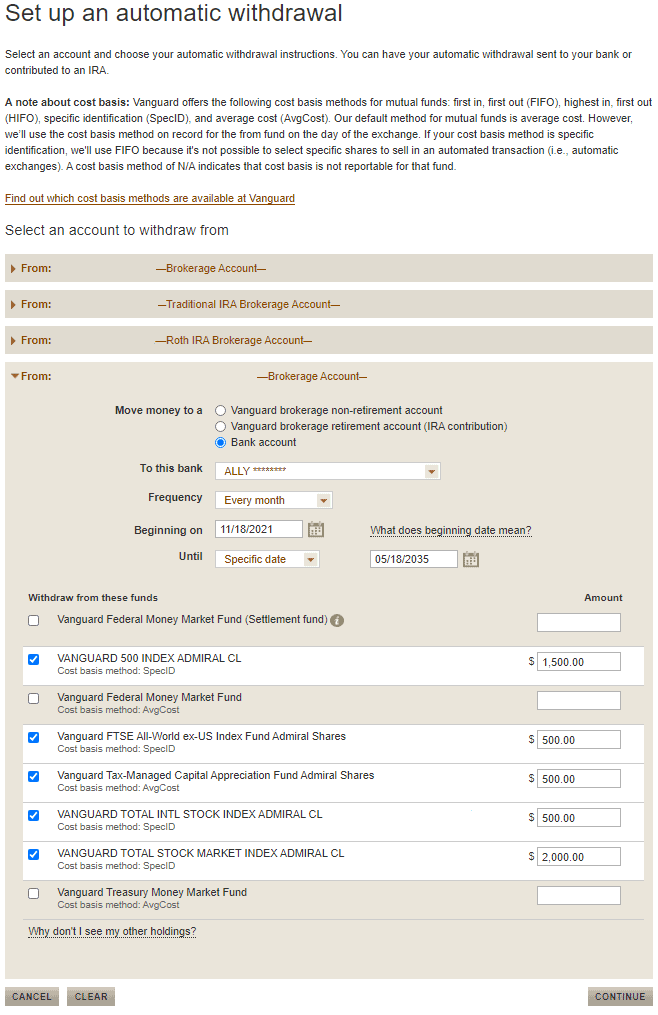Expand the Roth IRA Brokerage Account row

[328, 340]
